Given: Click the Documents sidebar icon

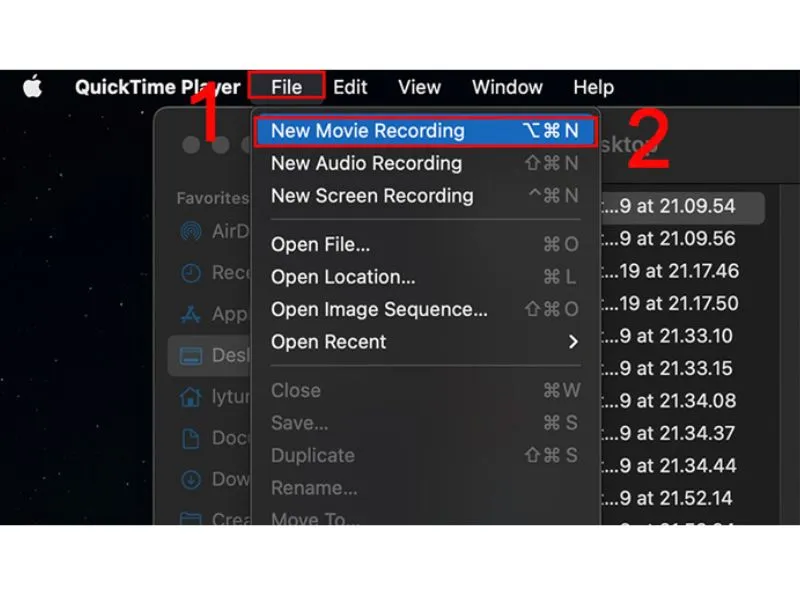Looking at the screenshot, I should click(x=191, y=438).
